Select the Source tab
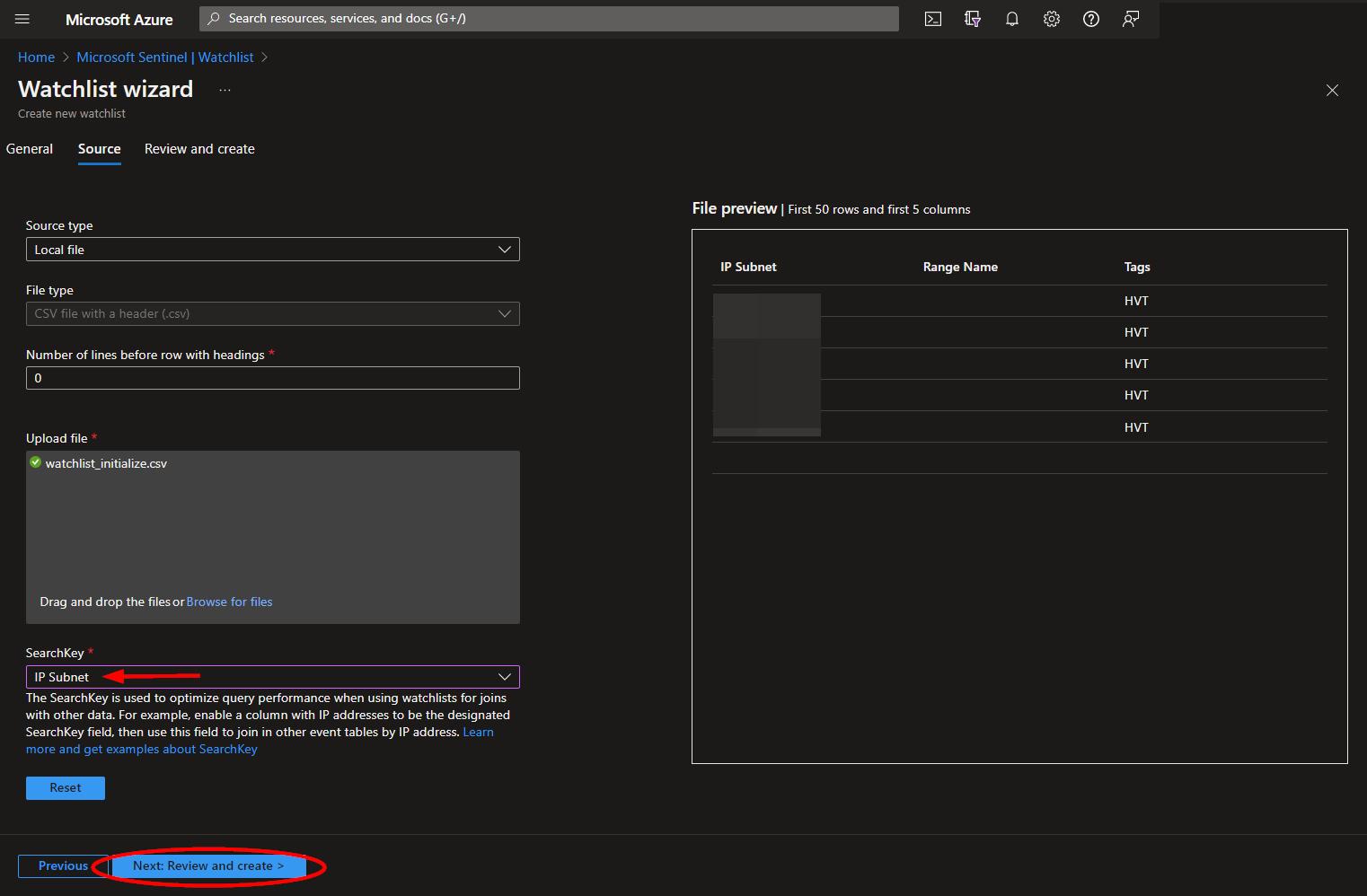 pyautogui.click(x=100, y=149)
